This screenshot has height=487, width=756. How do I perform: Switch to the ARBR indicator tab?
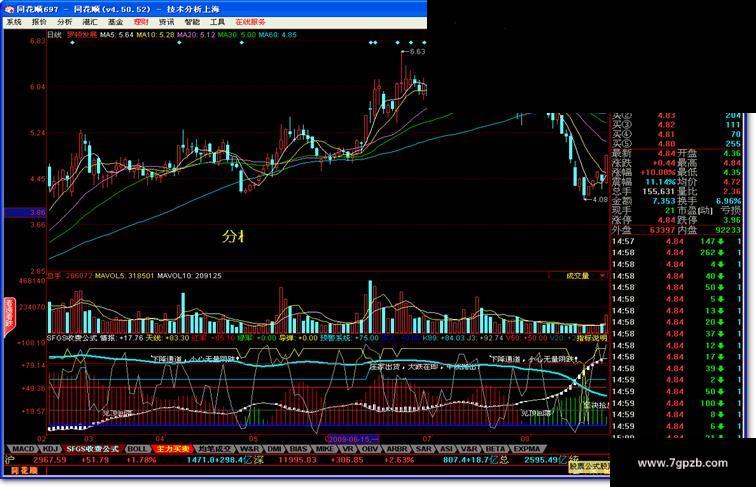[x=397, y=449]
